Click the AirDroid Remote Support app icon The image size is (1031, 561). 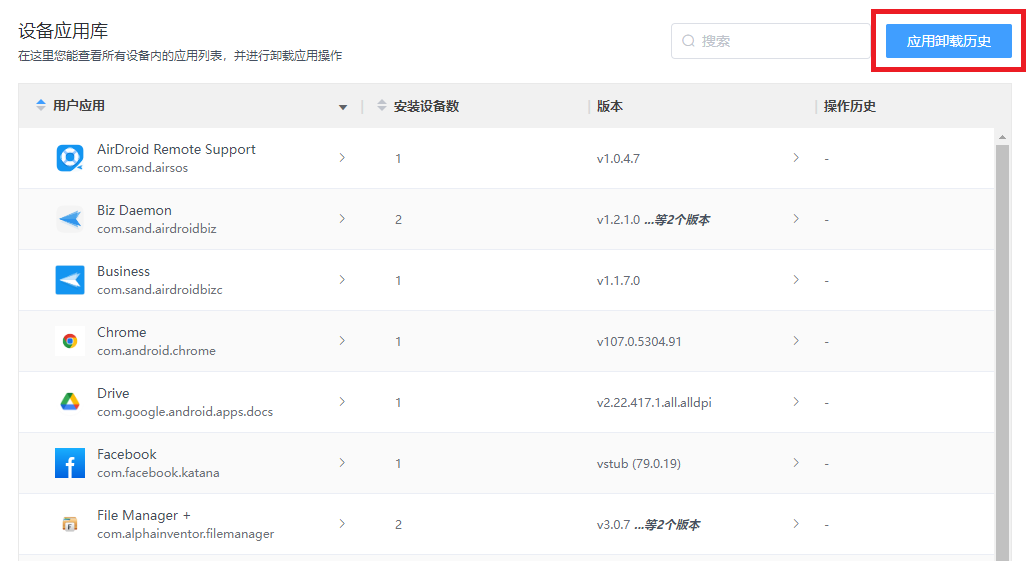(x=70, y=158)
